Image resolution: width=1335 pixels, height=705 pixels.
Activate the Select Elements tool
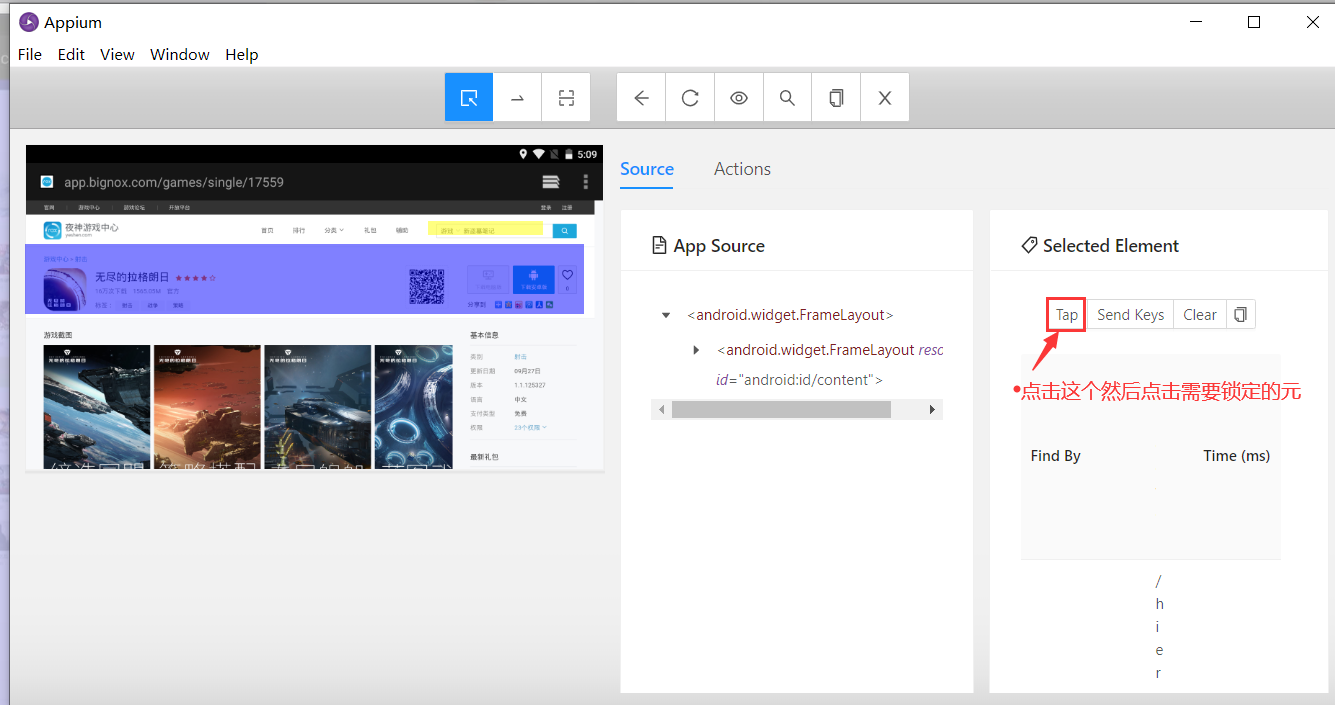(469, 97)
